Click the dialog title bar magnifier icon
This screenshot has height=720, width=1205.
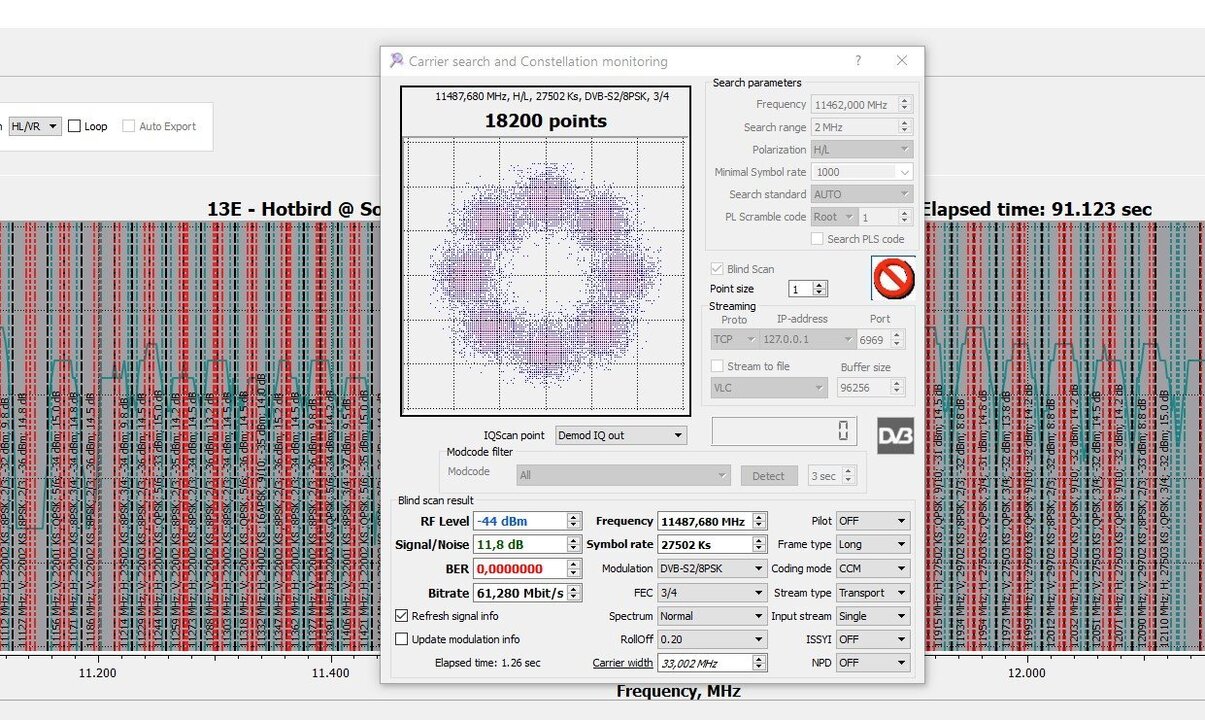pos(397,61)
